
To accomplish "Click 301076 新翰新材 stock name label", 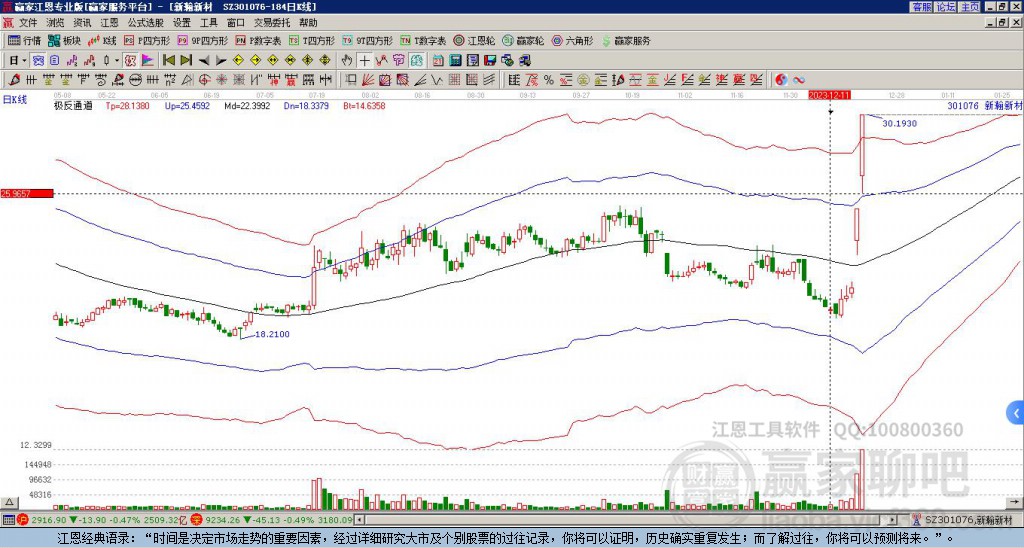I will 985,105.
